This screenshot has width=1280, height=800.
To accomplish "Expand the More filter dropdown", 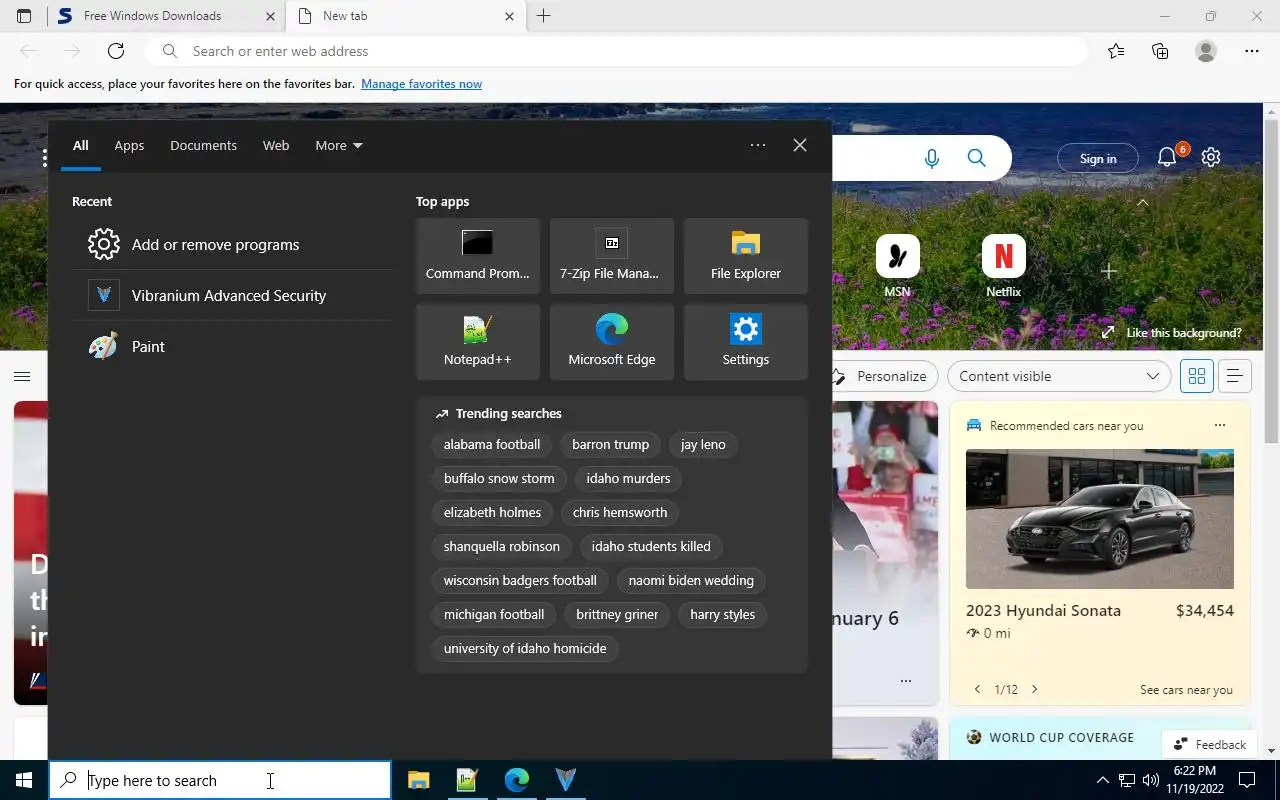I will coord(339,145).
